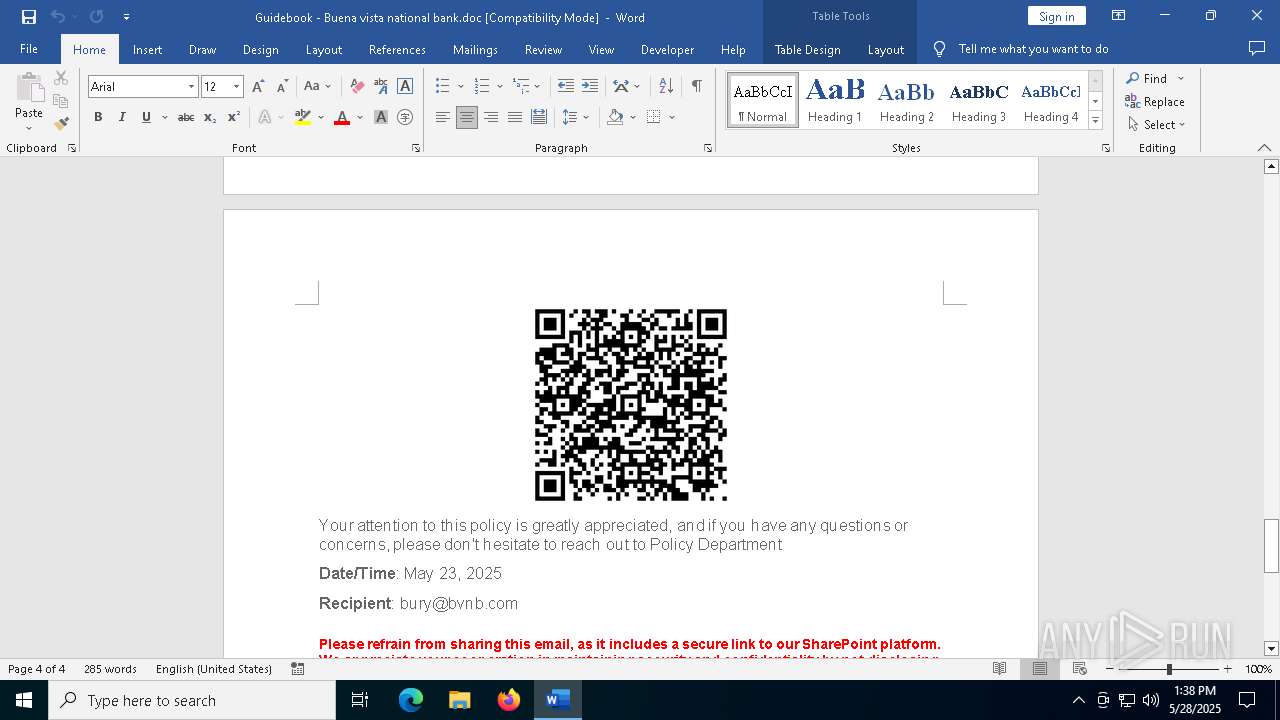Apply character shading icon

click(381, 117)
